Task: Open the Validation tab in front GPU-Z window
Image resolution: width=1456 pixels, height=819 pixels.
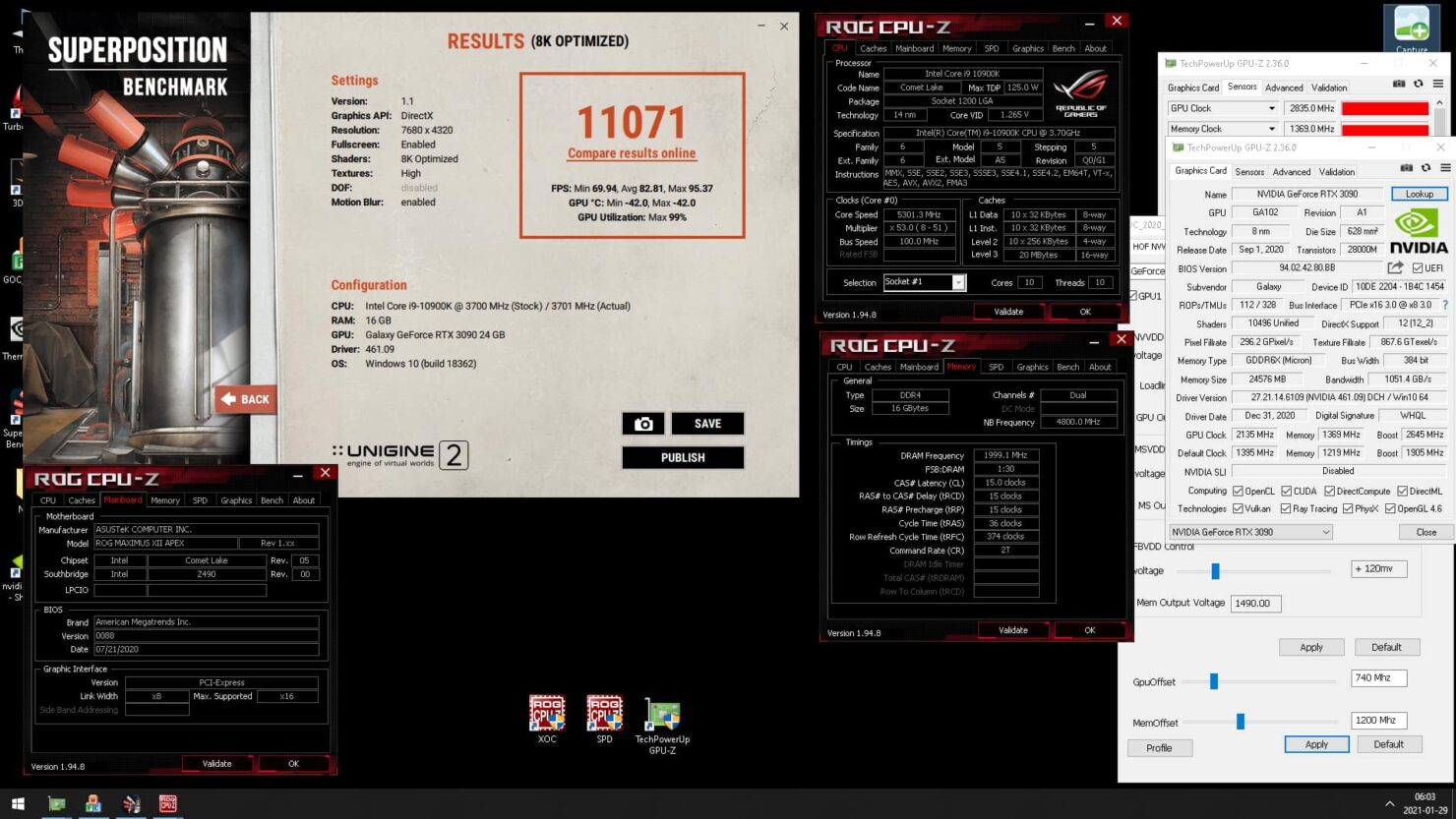Action: click(1337, 172)
